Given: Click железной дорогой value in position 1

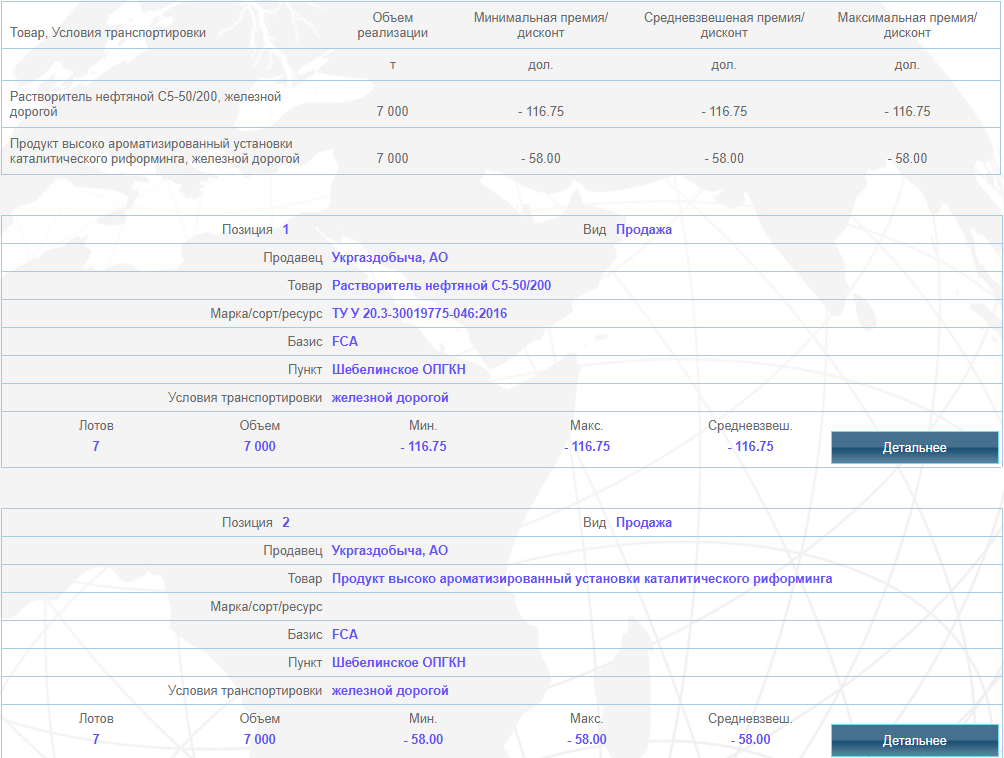Looking at the screenshot, I should (x=390, y=398).
